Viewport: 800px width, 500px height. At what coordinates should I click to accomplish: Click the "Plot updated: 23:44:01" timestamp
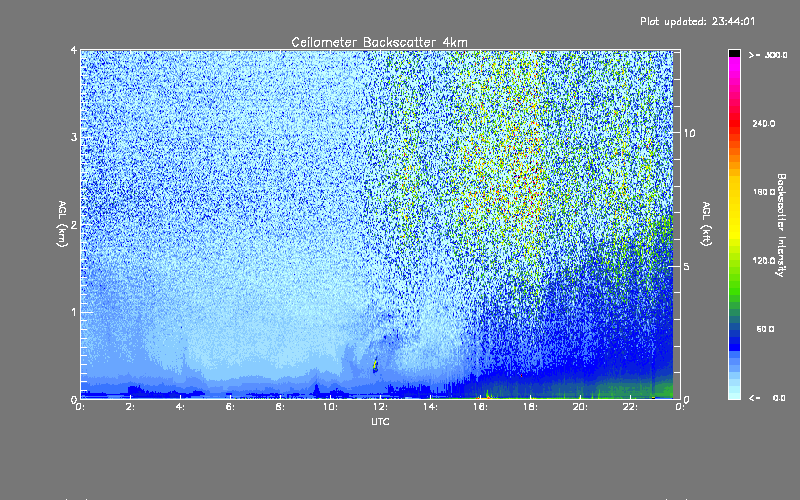coord(697,21)
